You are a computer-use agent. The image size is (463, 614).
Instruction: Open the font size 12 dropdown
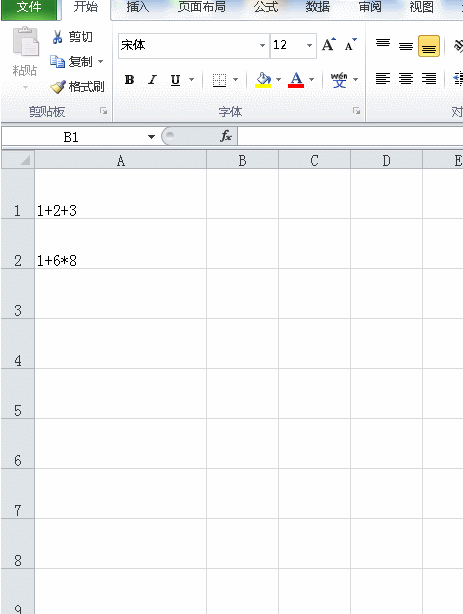pos(309,45)
